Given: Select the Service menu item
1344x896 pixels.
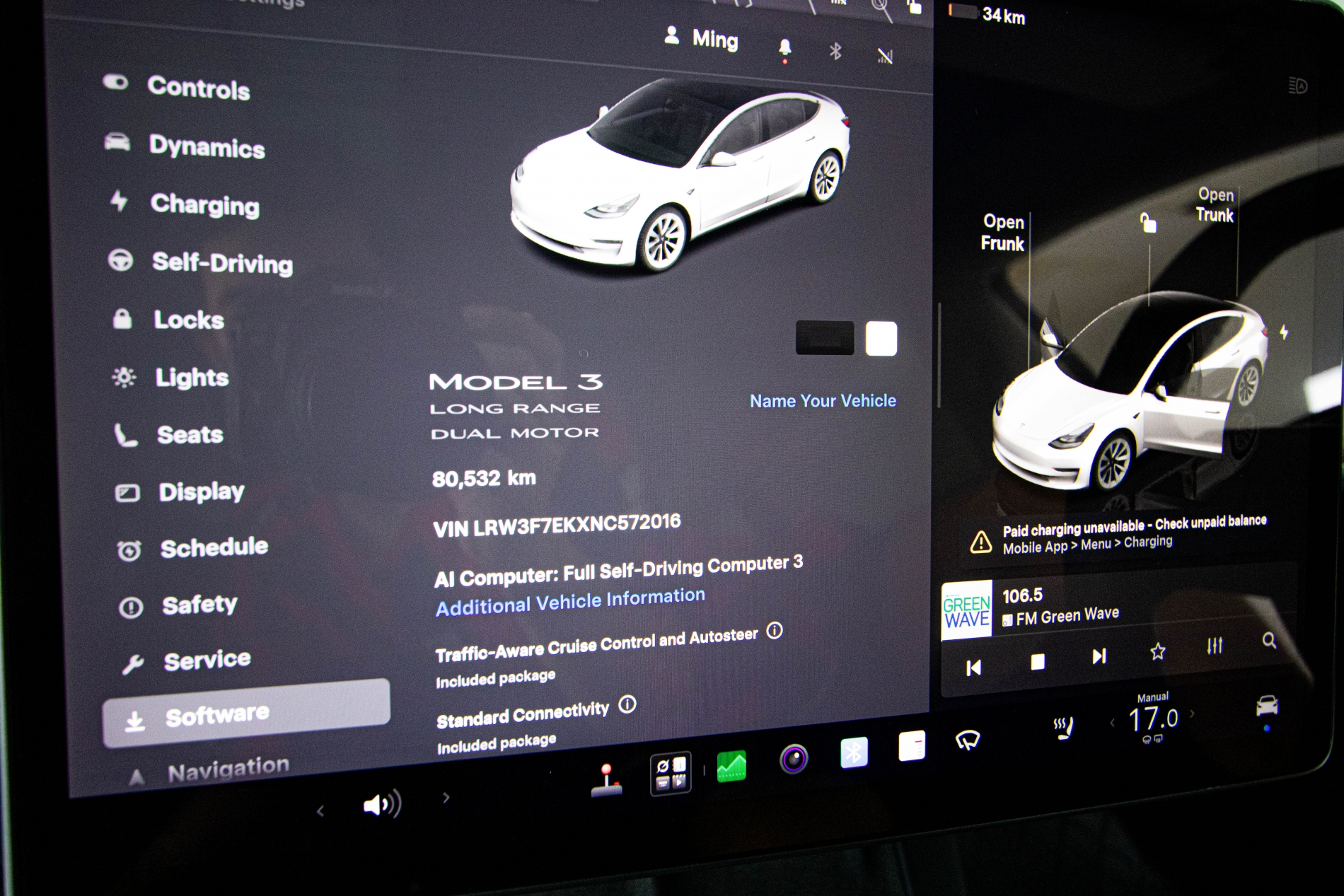Looking at the screenshot, I should point(186,661).
